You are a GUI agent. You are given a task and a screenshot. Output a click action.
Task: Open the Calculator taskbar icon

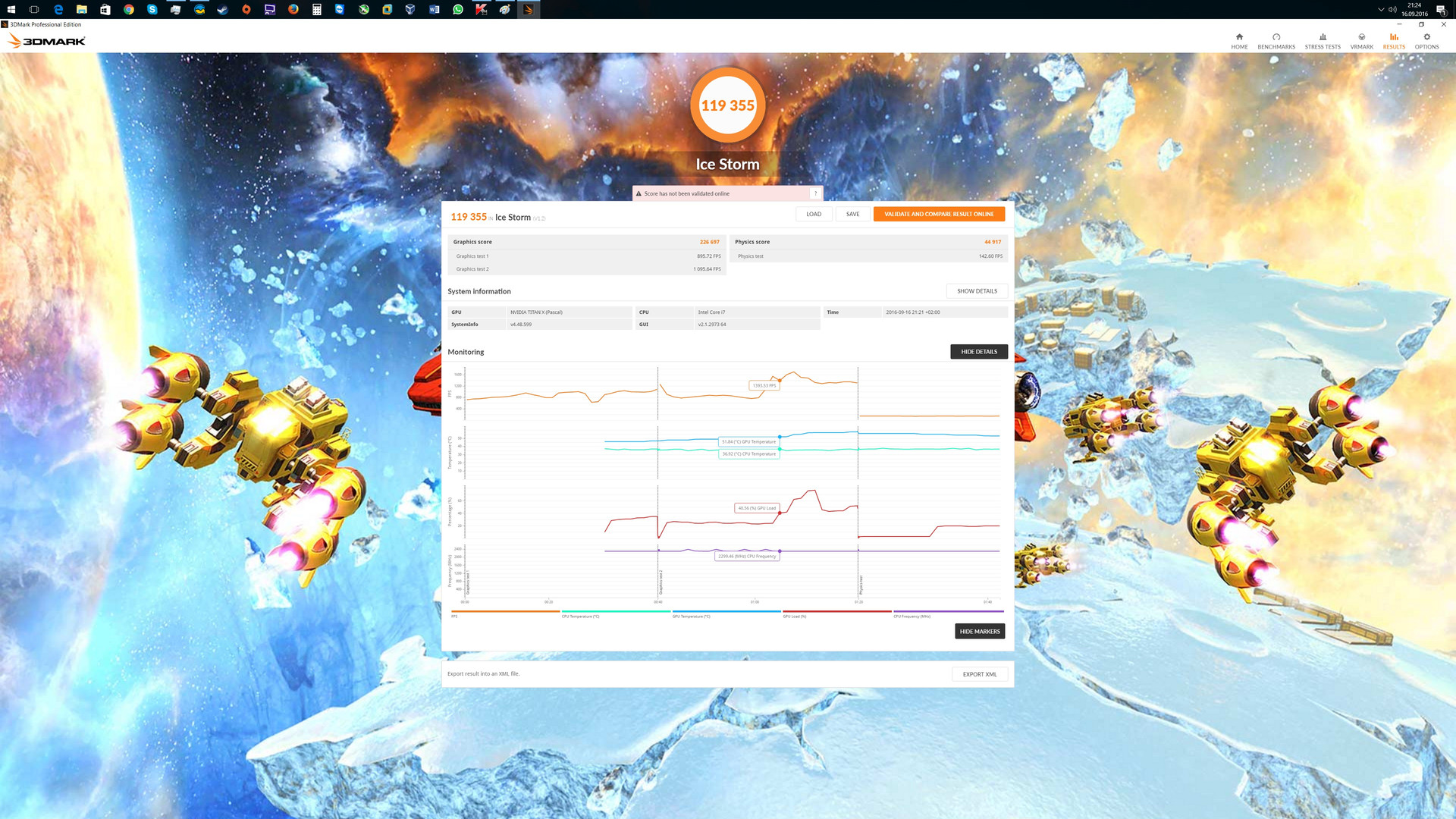point(317,9)
